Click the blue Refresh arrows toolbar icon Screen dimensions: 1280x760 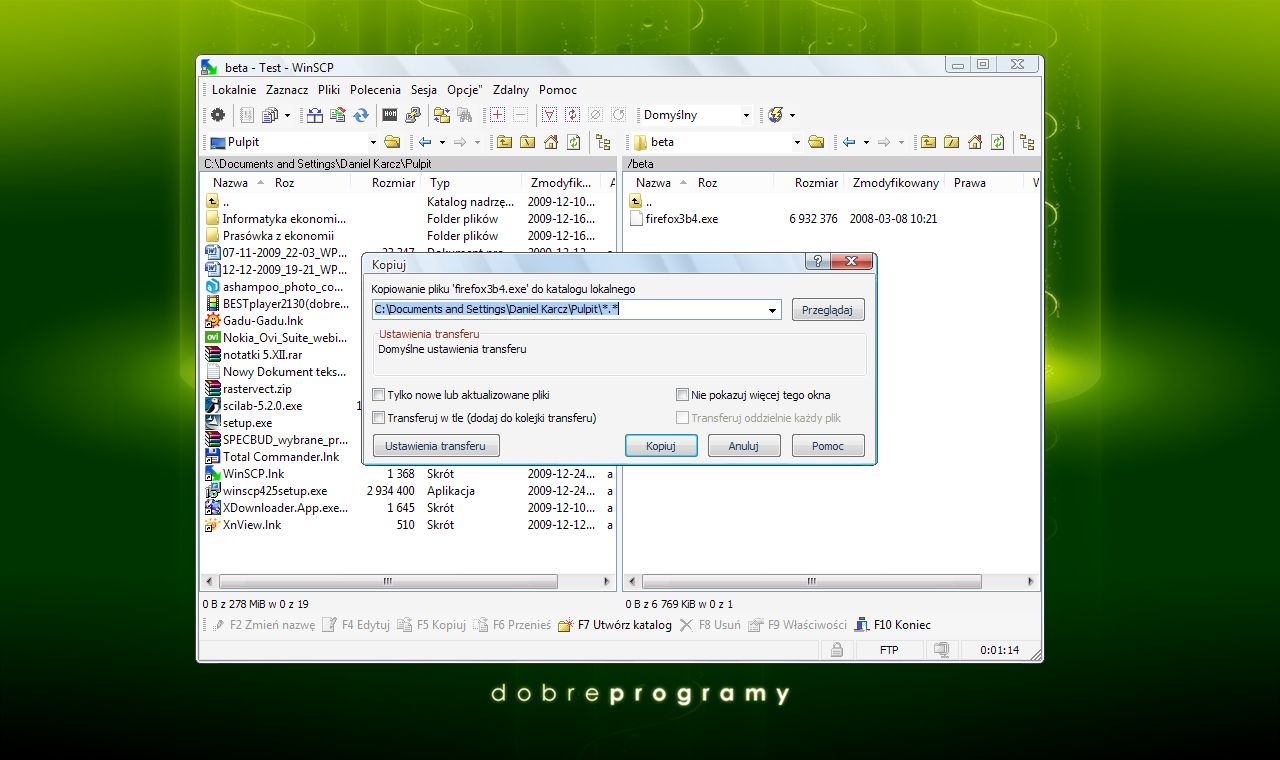[361, 115]
